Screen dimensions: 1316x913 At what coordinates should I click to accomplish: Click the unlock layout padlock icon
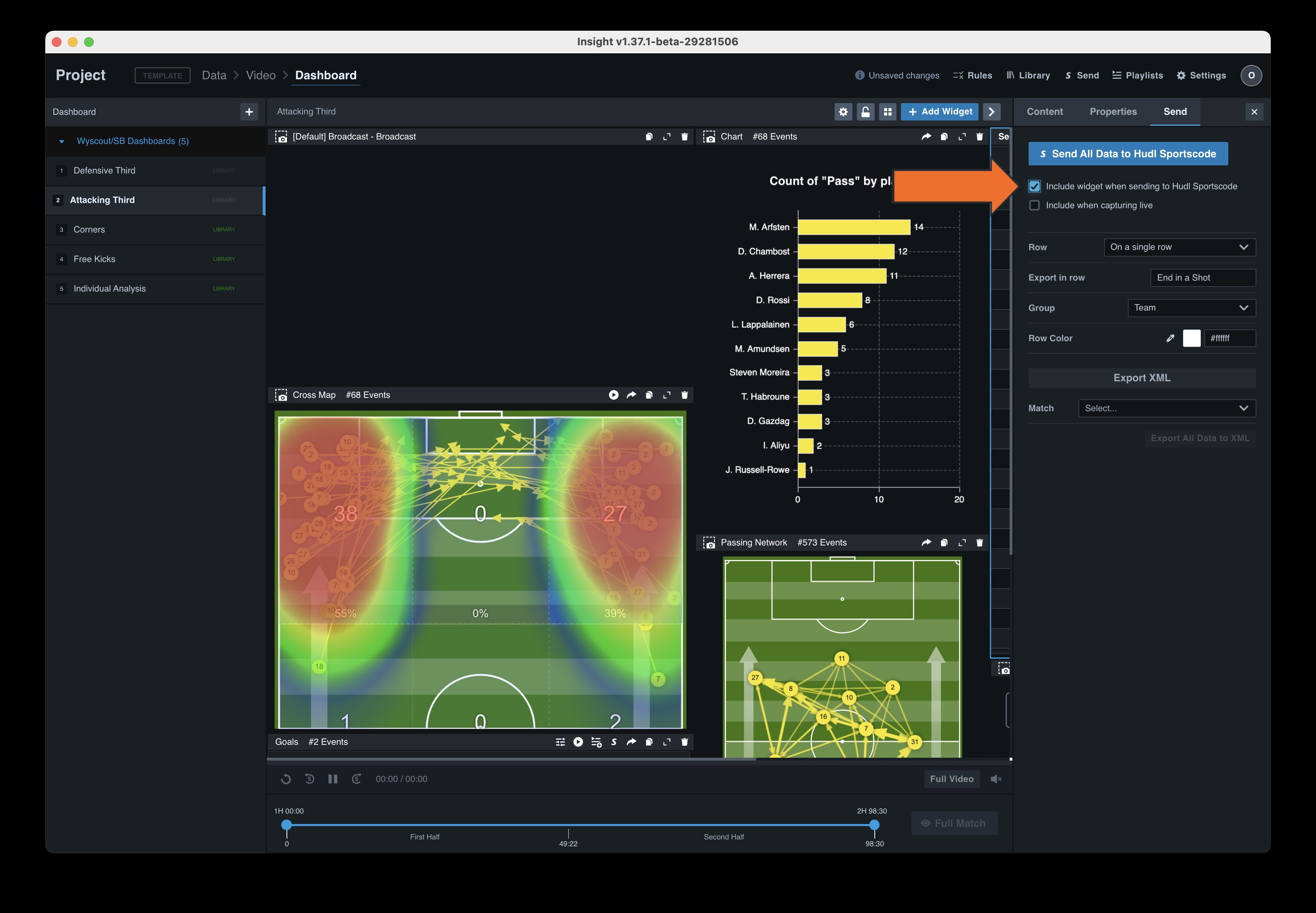(x=865, y=112)
